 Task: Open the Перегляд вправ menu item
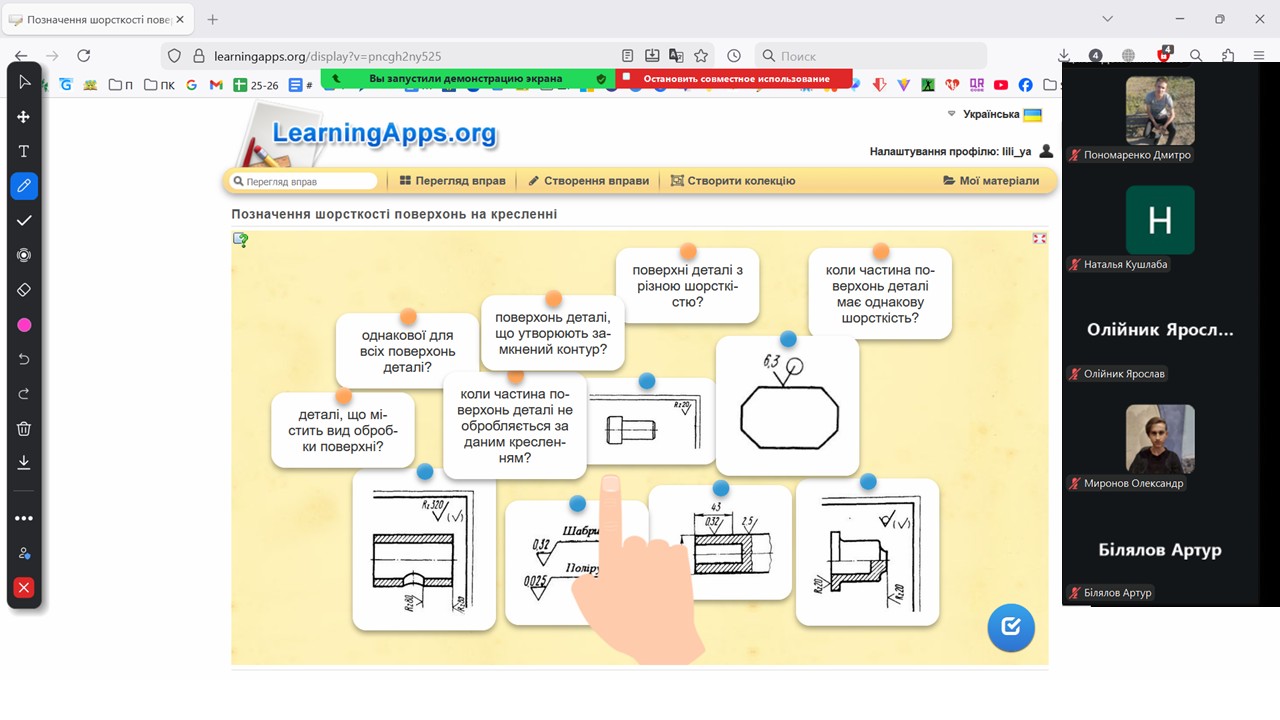click(x=452, y=181)
